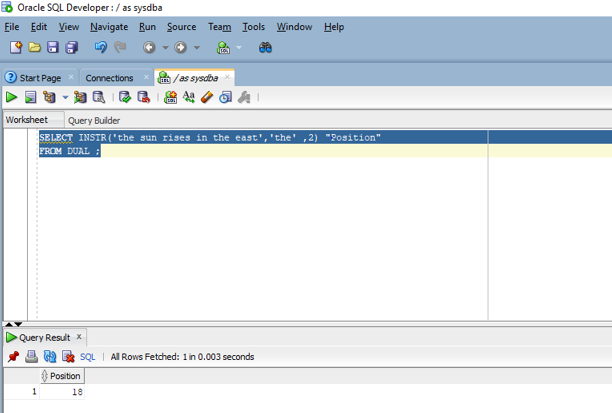Print the query results
612x413 pixels.
(32, 356)
